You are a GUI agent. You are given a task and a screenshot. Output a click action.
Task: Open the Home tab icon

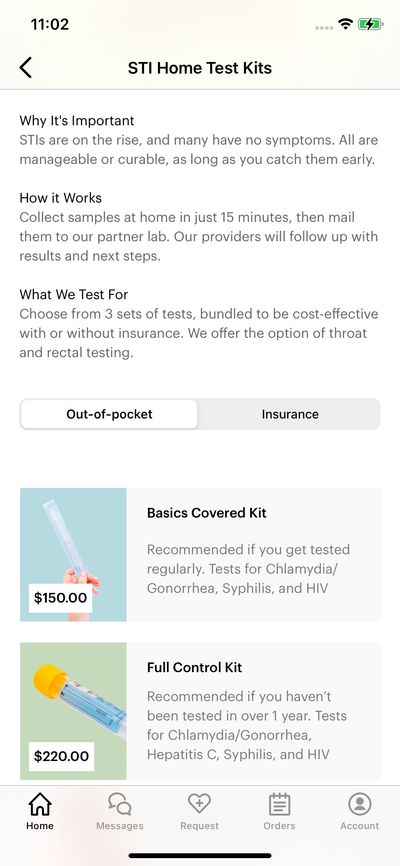click(40, 804)
